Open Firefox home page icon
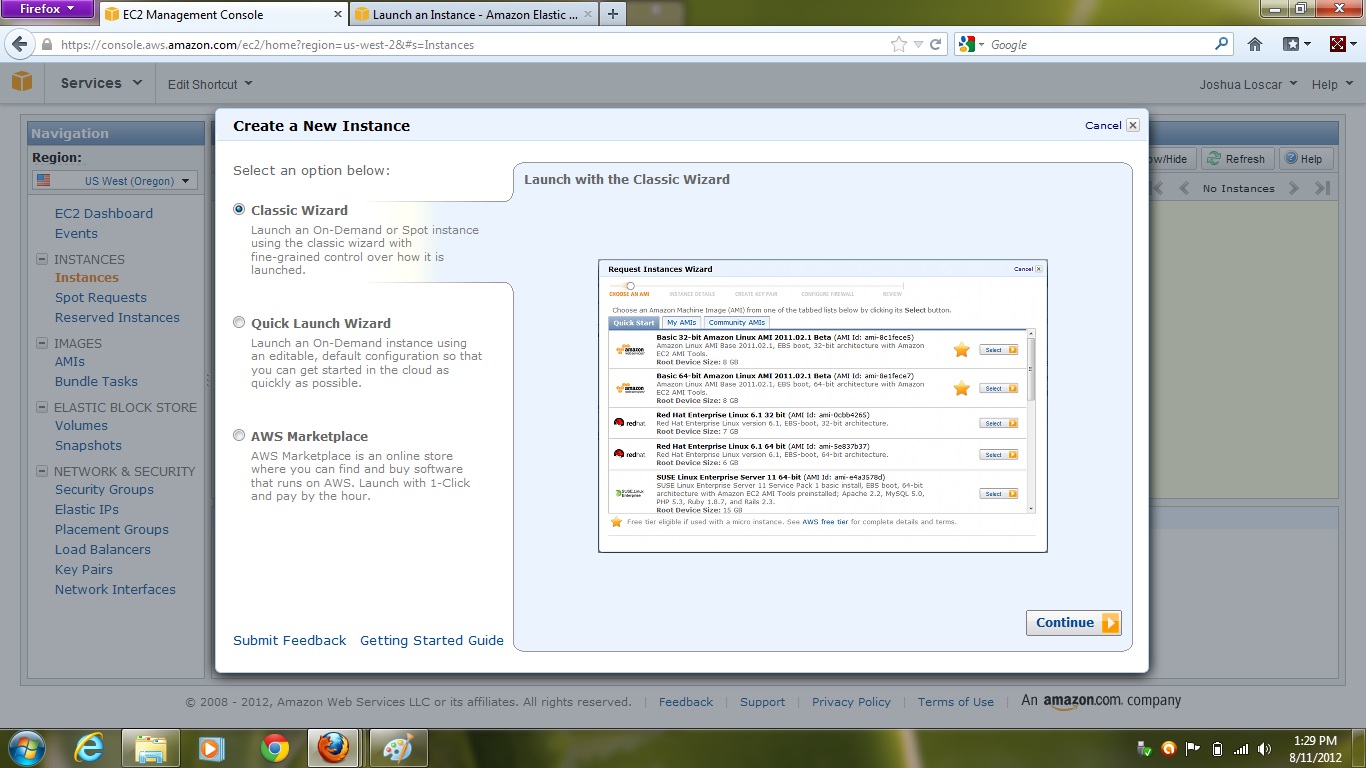This screenshot has width=1366, height=768. click(1255, 44)
